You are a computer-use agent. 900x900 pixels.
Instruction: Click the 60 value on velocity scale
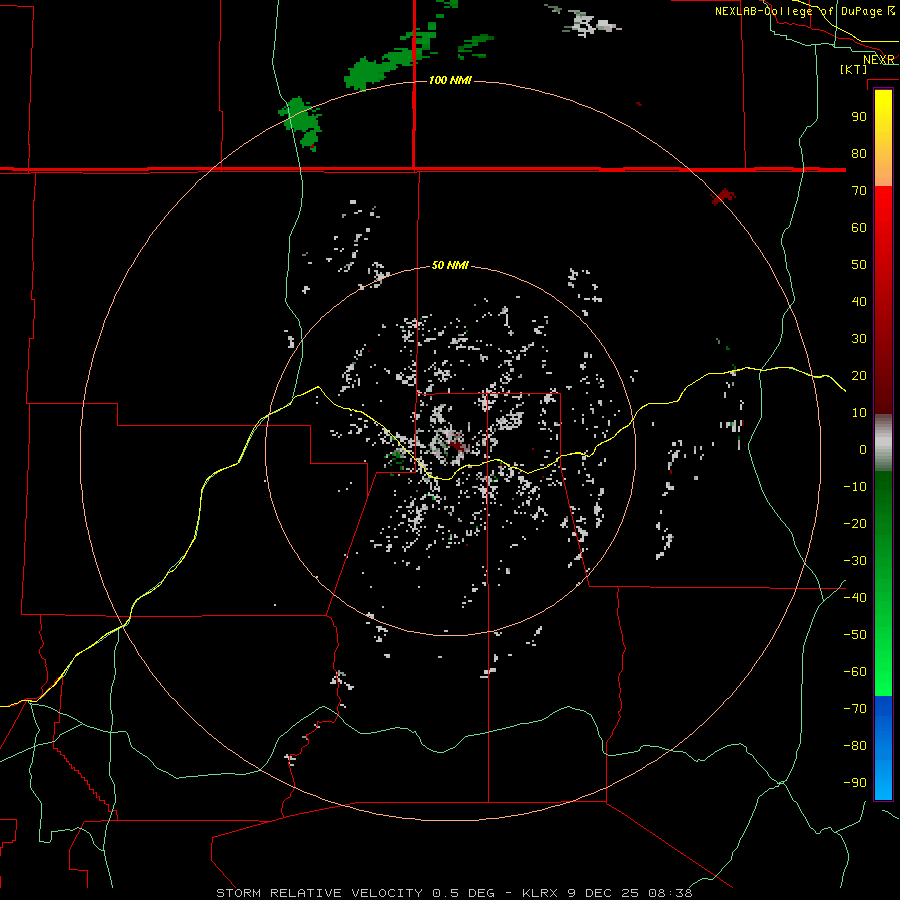tap(859, 227)
